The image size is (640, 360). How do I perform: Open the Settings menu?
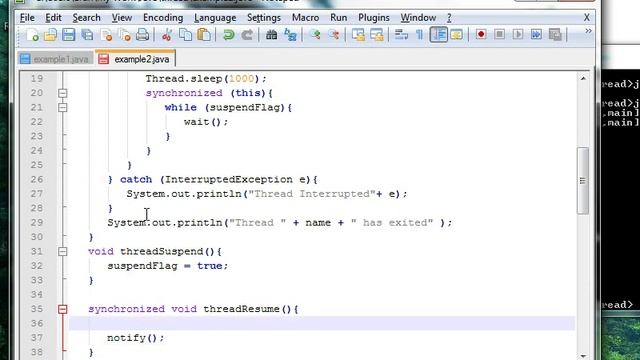[x=264, y=18]
